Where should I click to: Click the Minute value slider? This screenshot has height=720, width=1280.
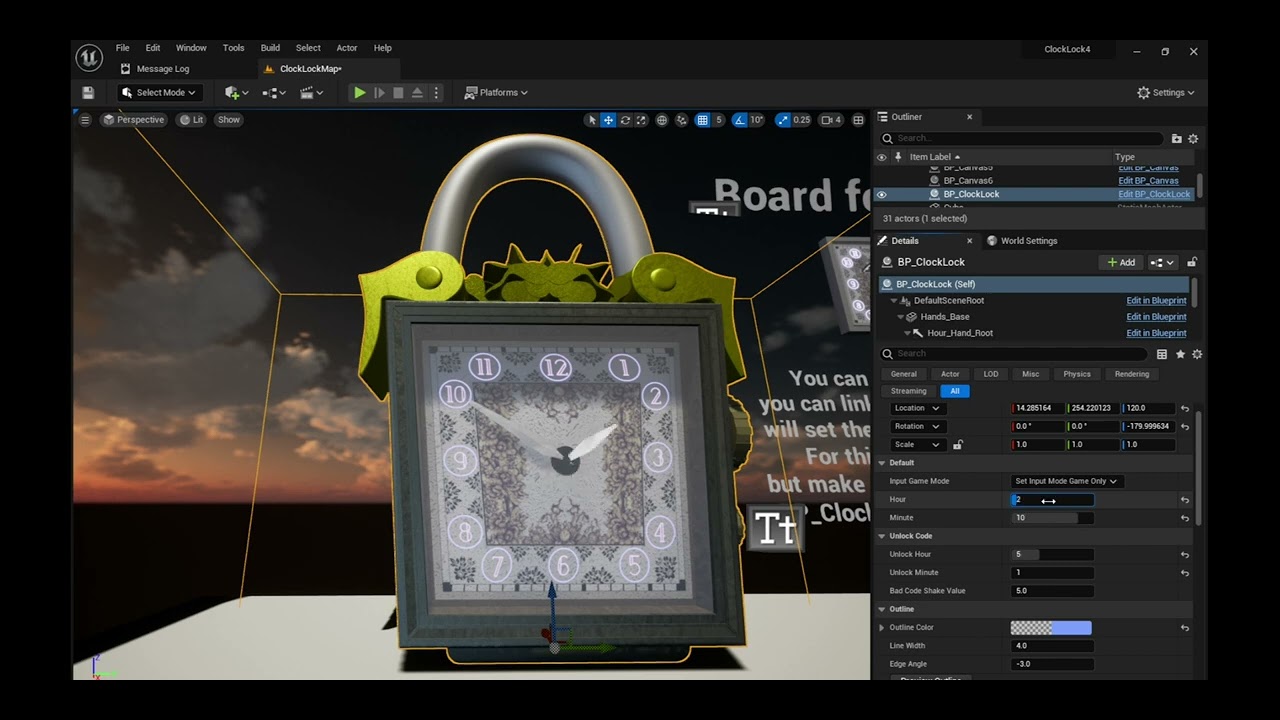(x=1052, y=518)
